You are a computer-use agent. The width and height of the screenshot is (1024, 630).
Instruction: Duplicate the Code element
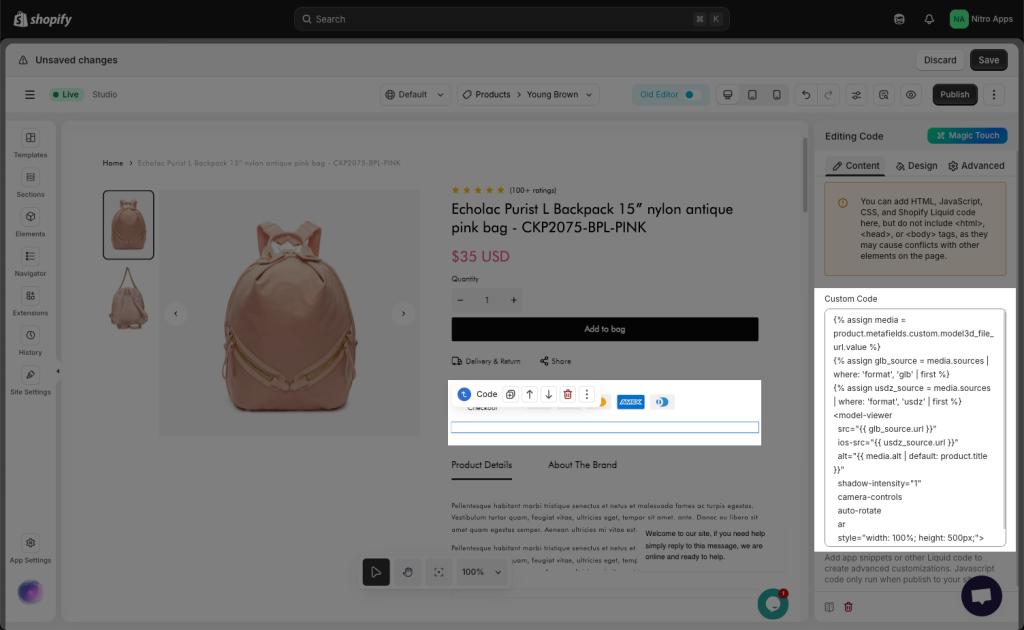click(510, 395)
